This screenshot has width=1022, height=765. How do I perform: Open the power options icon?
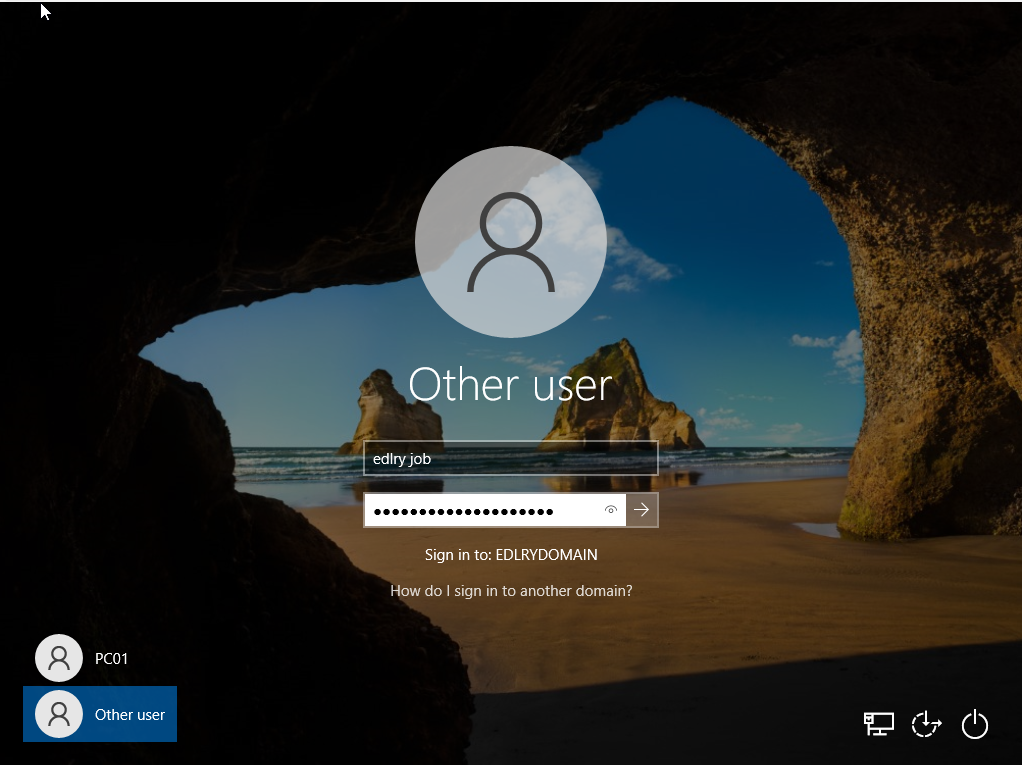975,724
